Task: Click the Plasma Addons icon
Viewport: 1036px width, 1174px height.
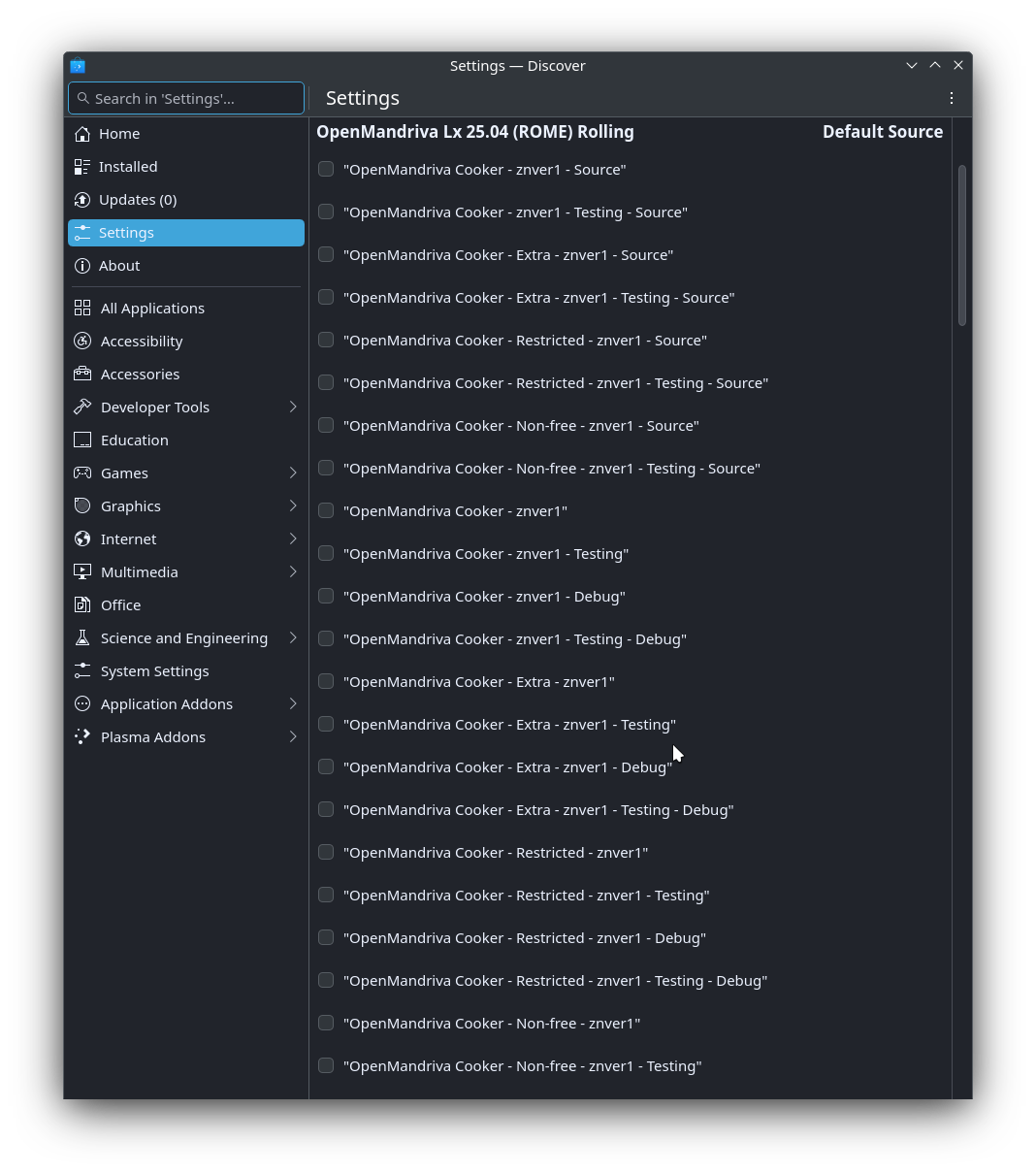Action: coord(82,737)
